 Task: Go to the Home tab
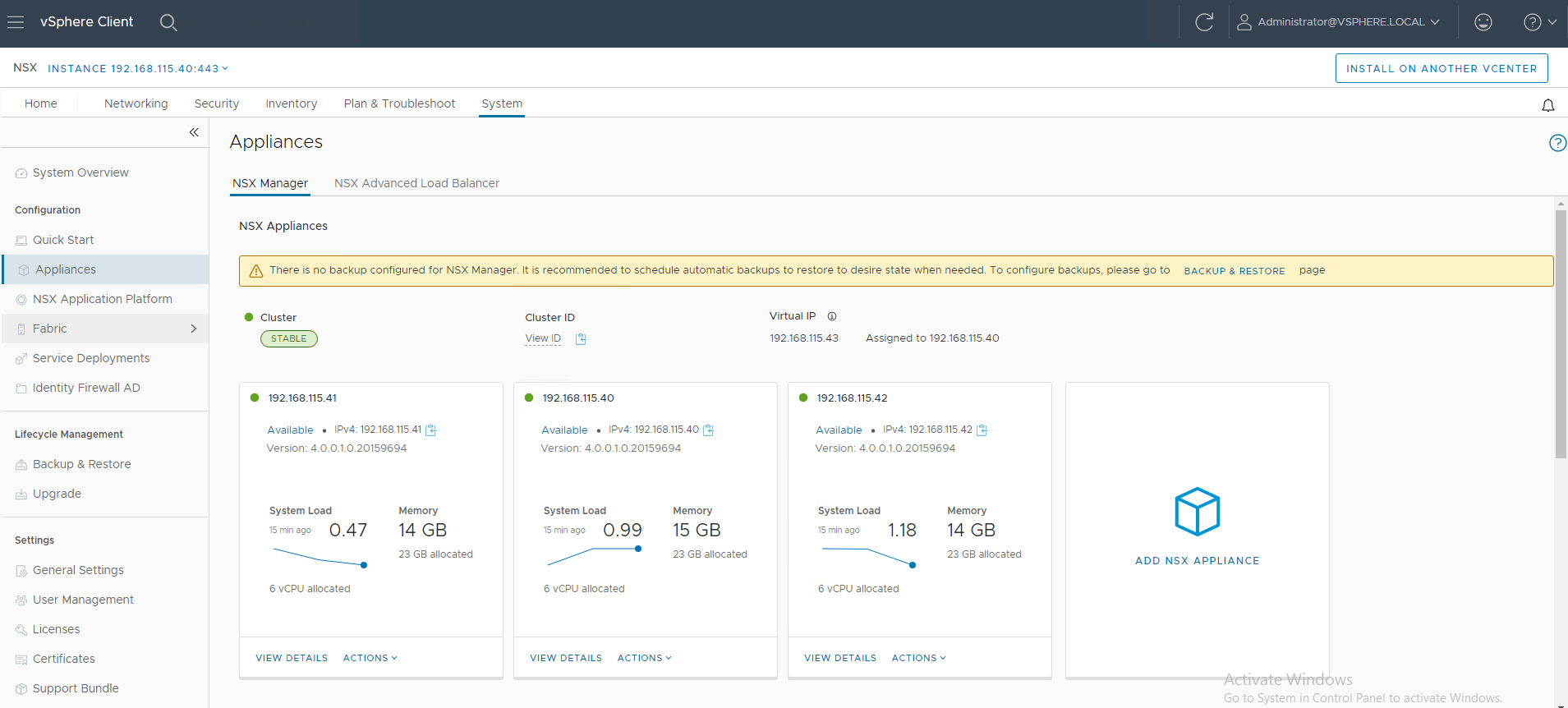tap(41, 103)
